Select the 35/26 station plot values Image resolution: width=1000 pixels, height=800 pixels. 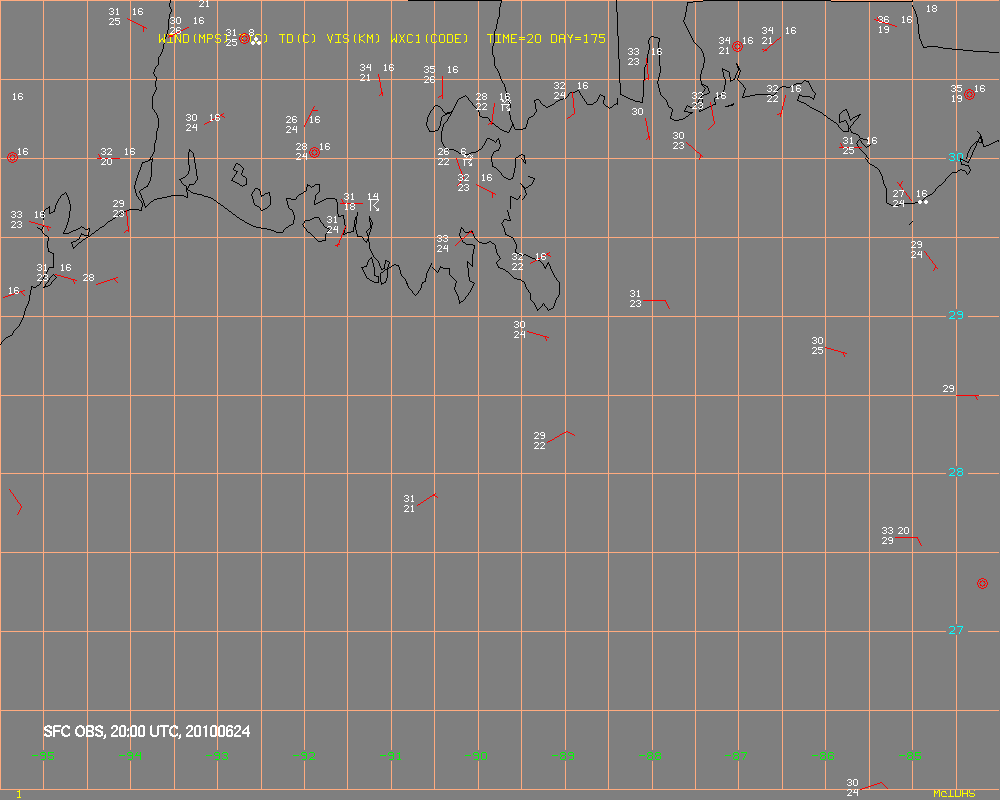(x=429, y=75)
